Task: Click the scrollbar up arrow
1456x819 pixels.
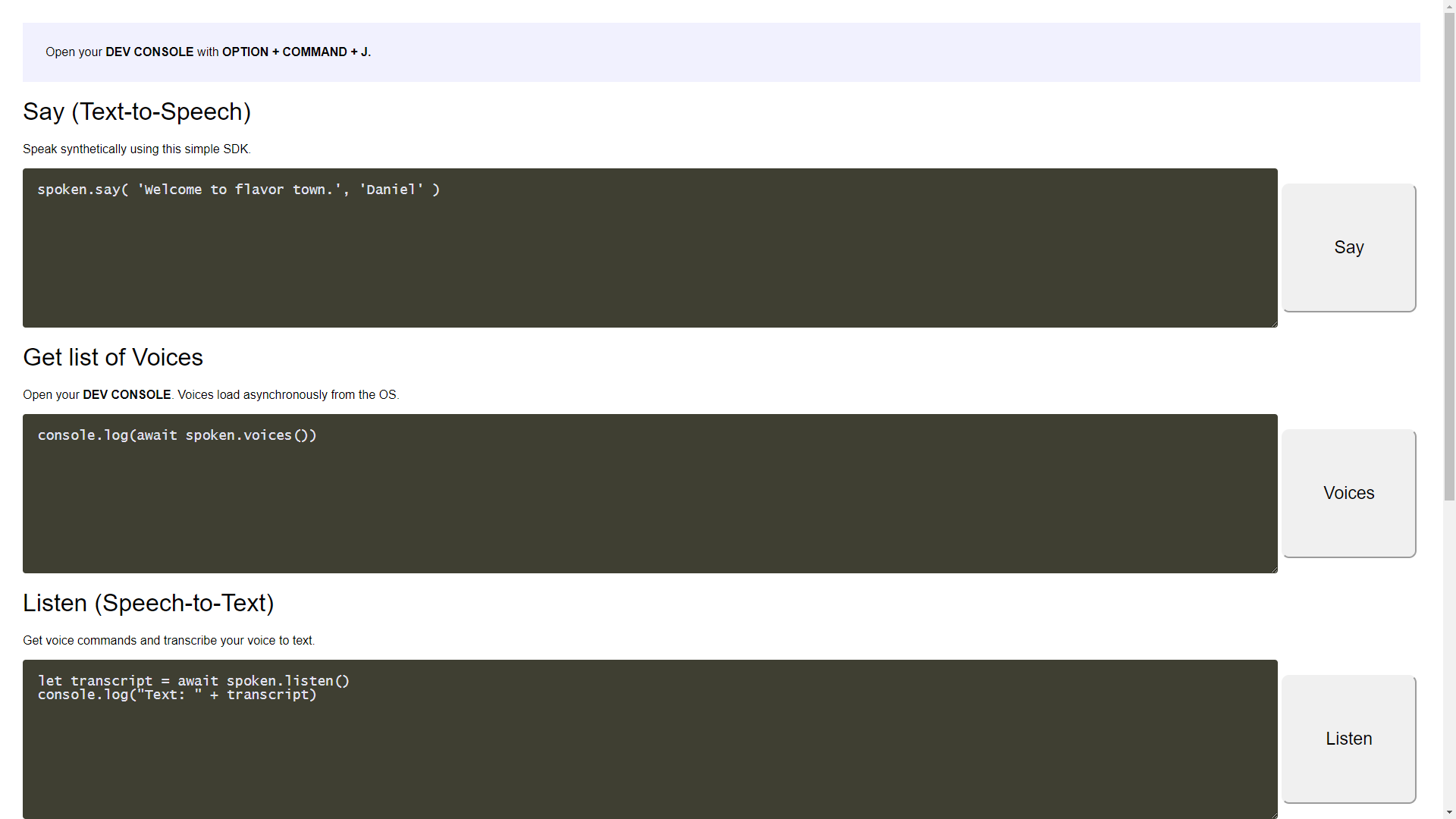Action: (x=1449, y=6)
